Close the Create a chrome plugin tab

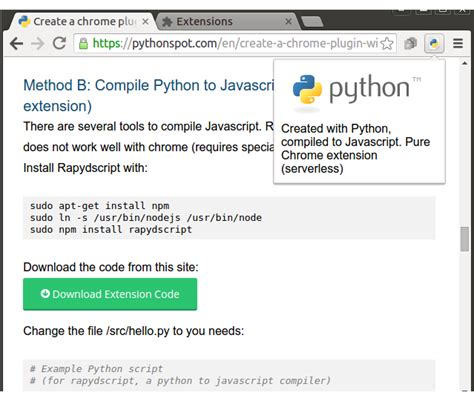[x=145, y=22]
